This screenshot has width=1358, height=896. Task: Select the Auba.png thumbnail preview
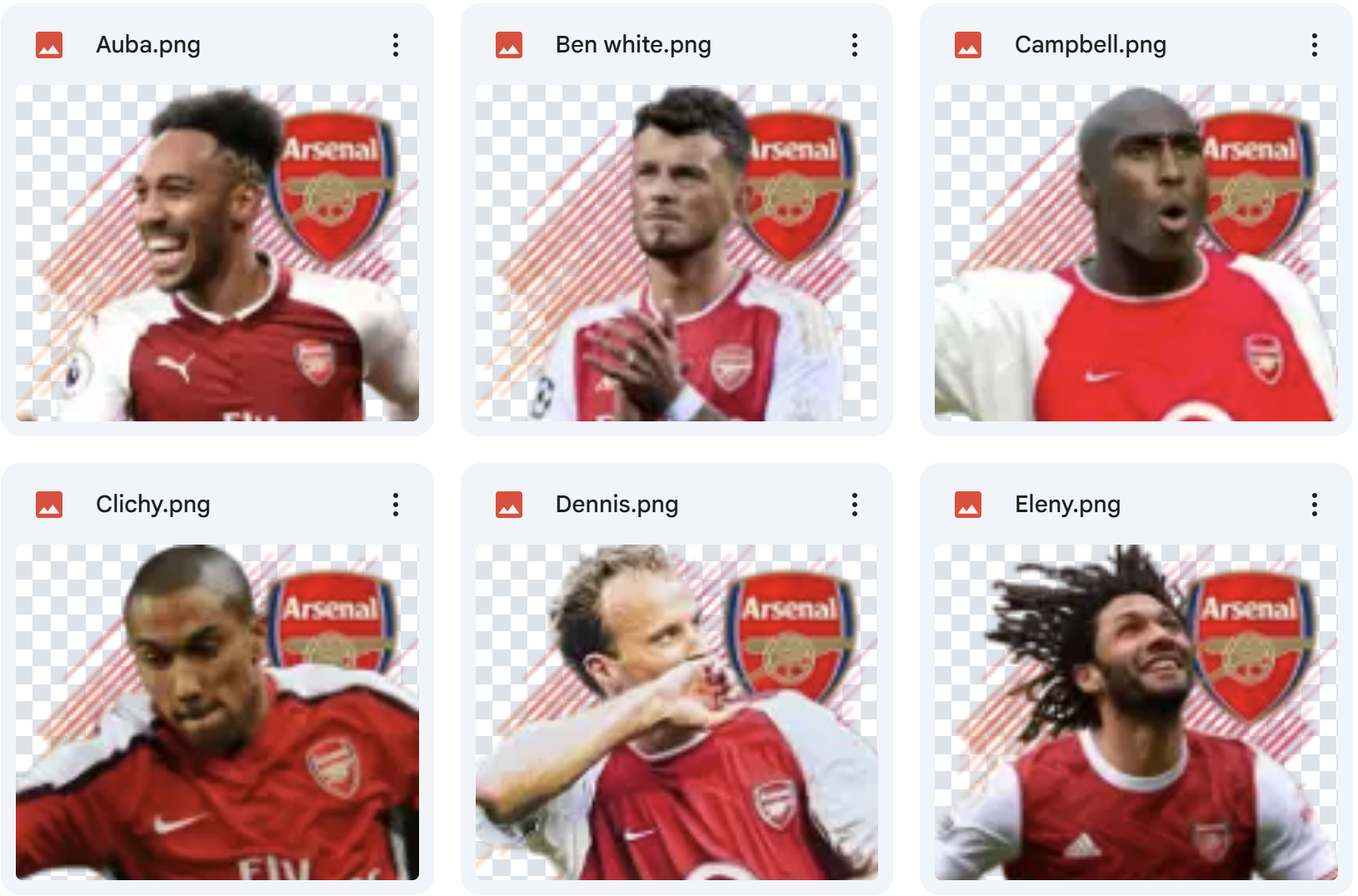click(x=217, y=253)
